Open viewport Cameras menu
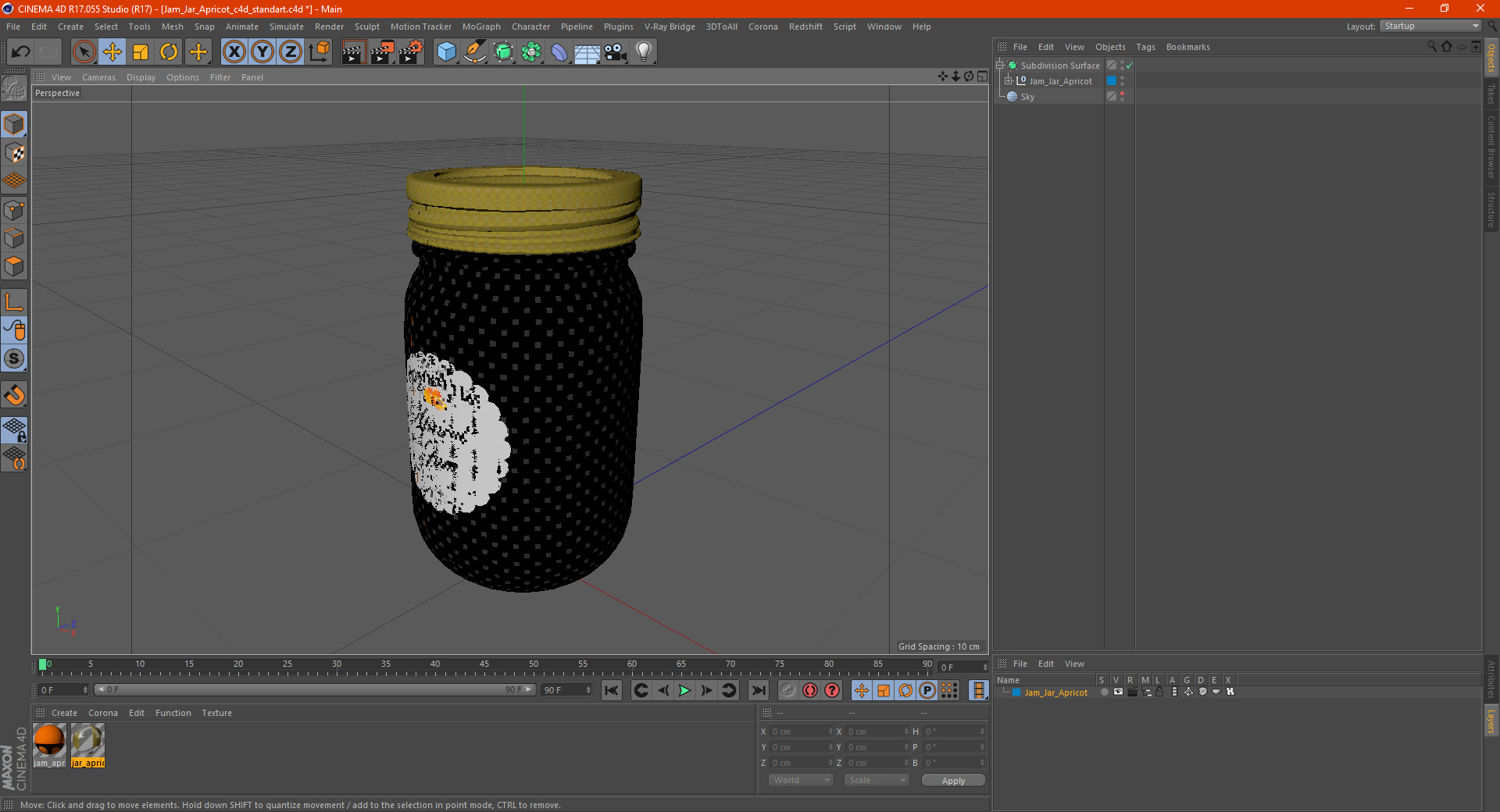The image size is (1500, 812). coord(98,77)
